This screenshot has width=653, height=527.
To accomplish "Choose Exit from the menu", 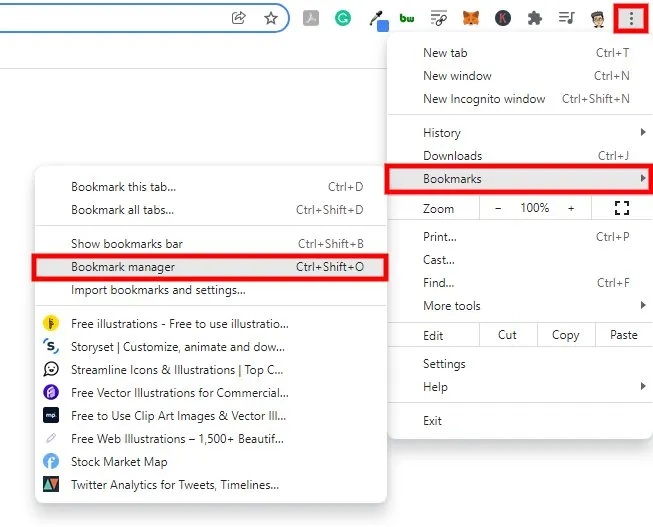I will click(x=520, y=421).
